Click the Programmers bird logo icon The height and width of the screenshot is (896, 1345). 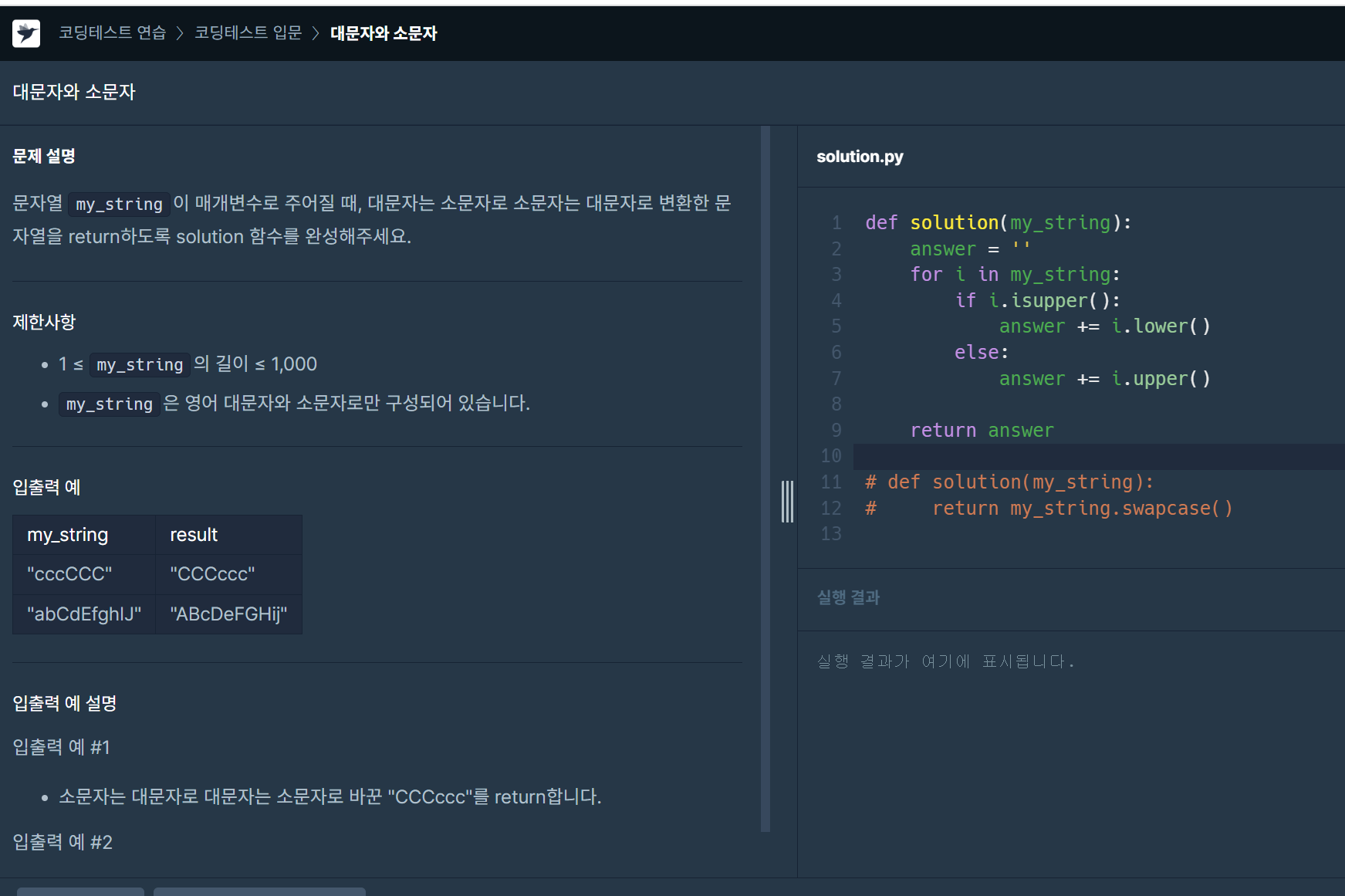(26, 33)
